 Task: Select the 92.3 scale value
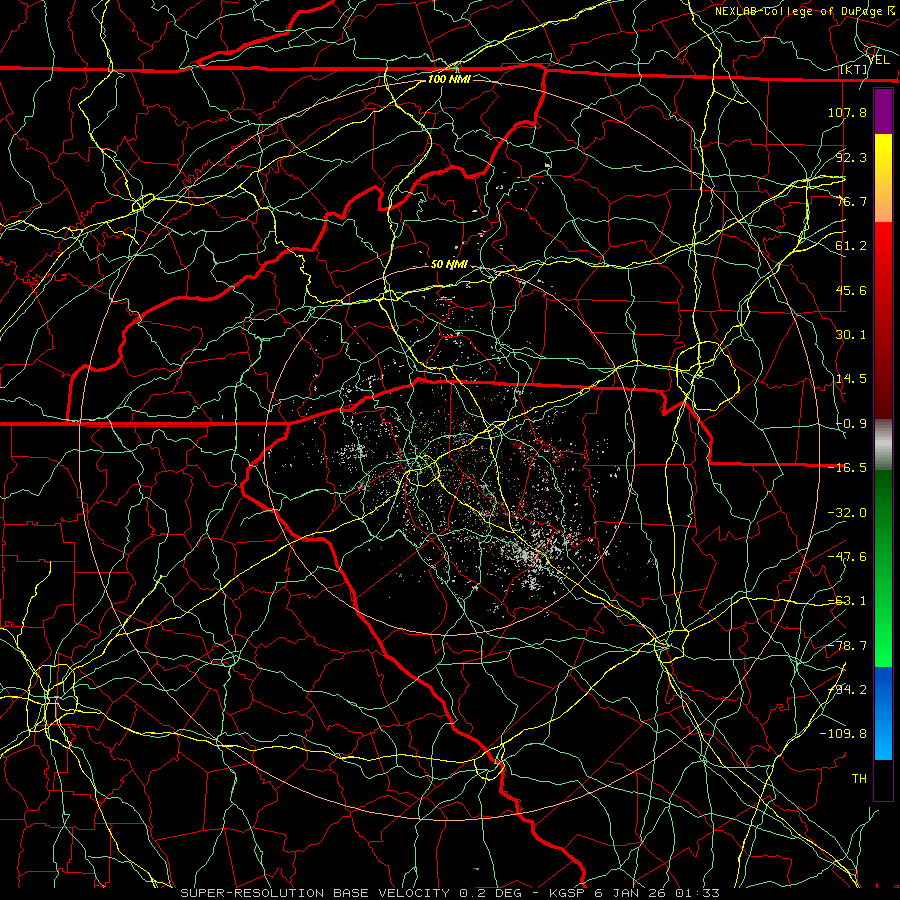(x=851, y=157)
